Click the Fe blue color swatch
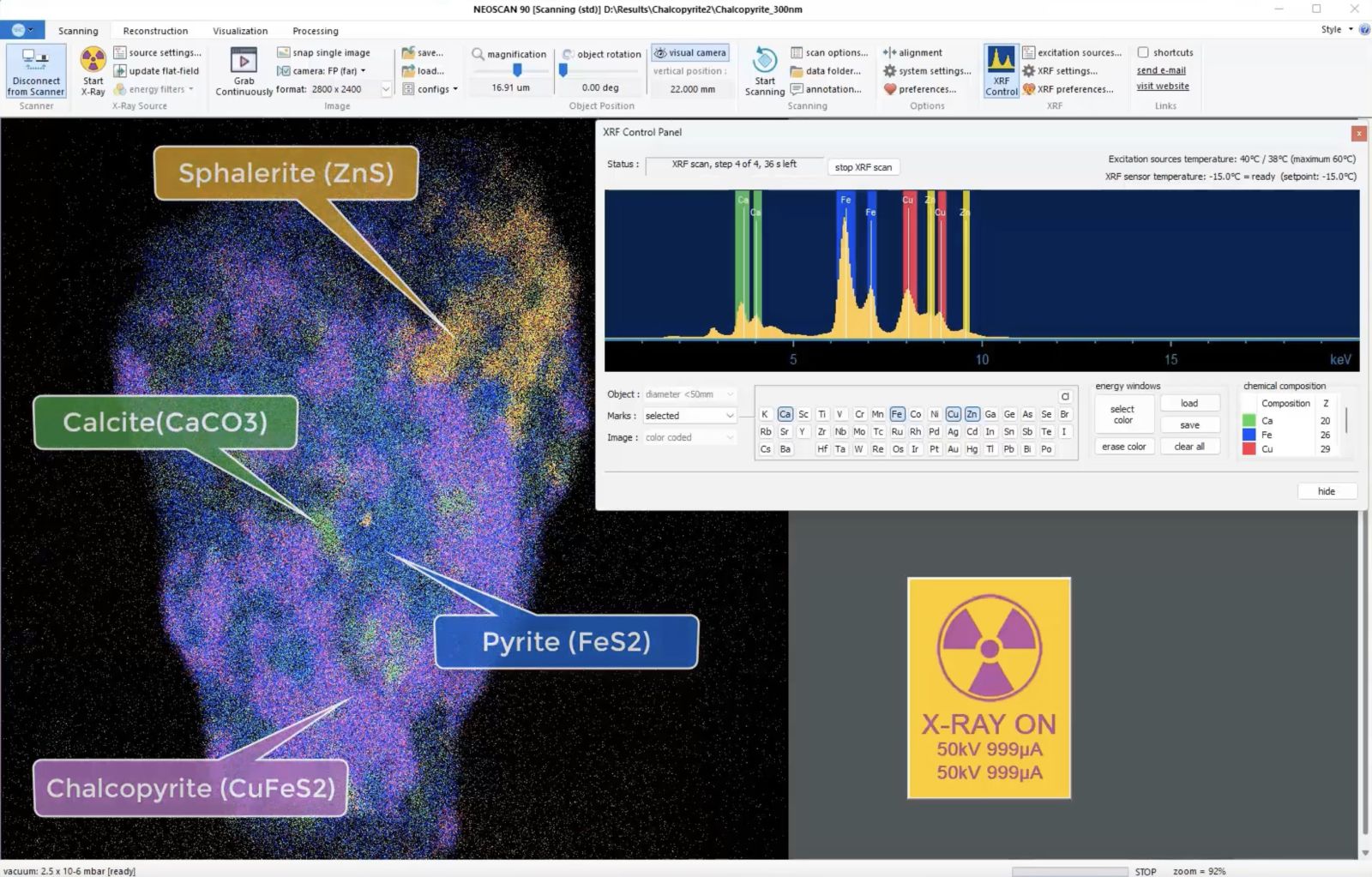This screenshot has width=1372, height=877. 1249,435
